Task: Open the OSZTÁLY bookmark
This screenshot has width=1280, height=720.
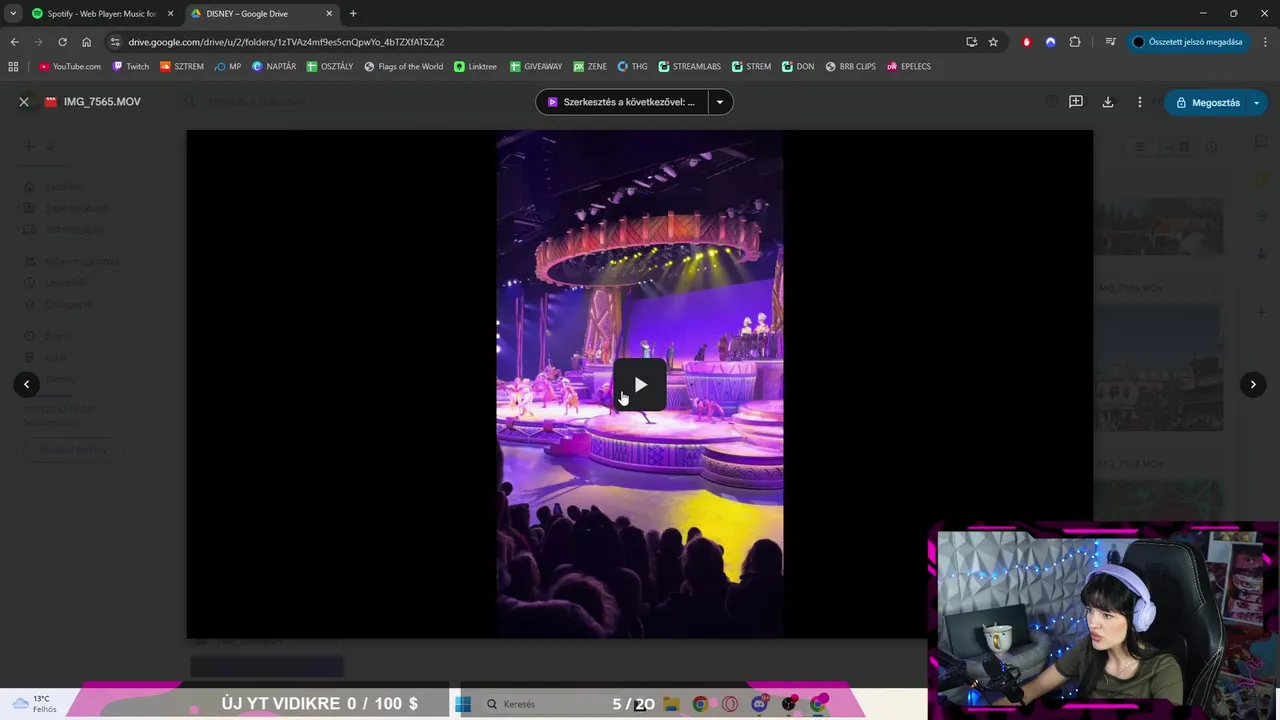Action: tap(330, 67)
